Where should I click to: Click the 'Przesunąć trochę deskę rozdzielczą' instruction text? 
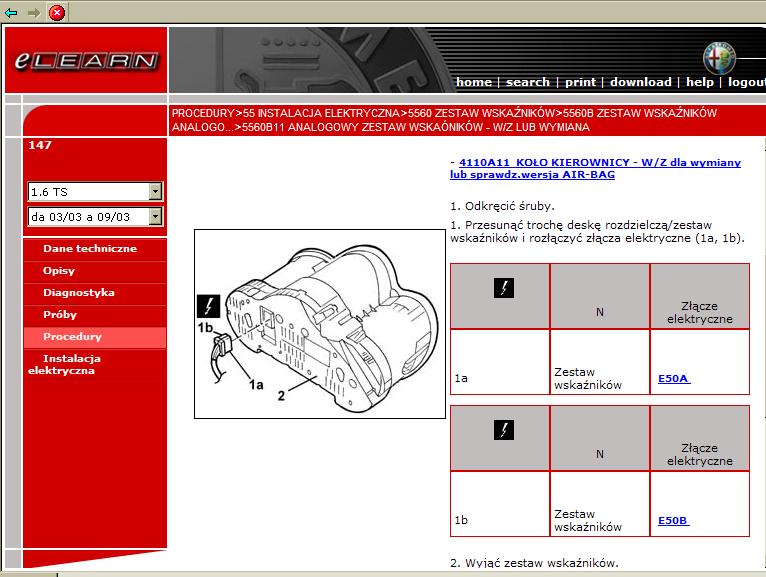pyautogui.click(x=597, y=232)
